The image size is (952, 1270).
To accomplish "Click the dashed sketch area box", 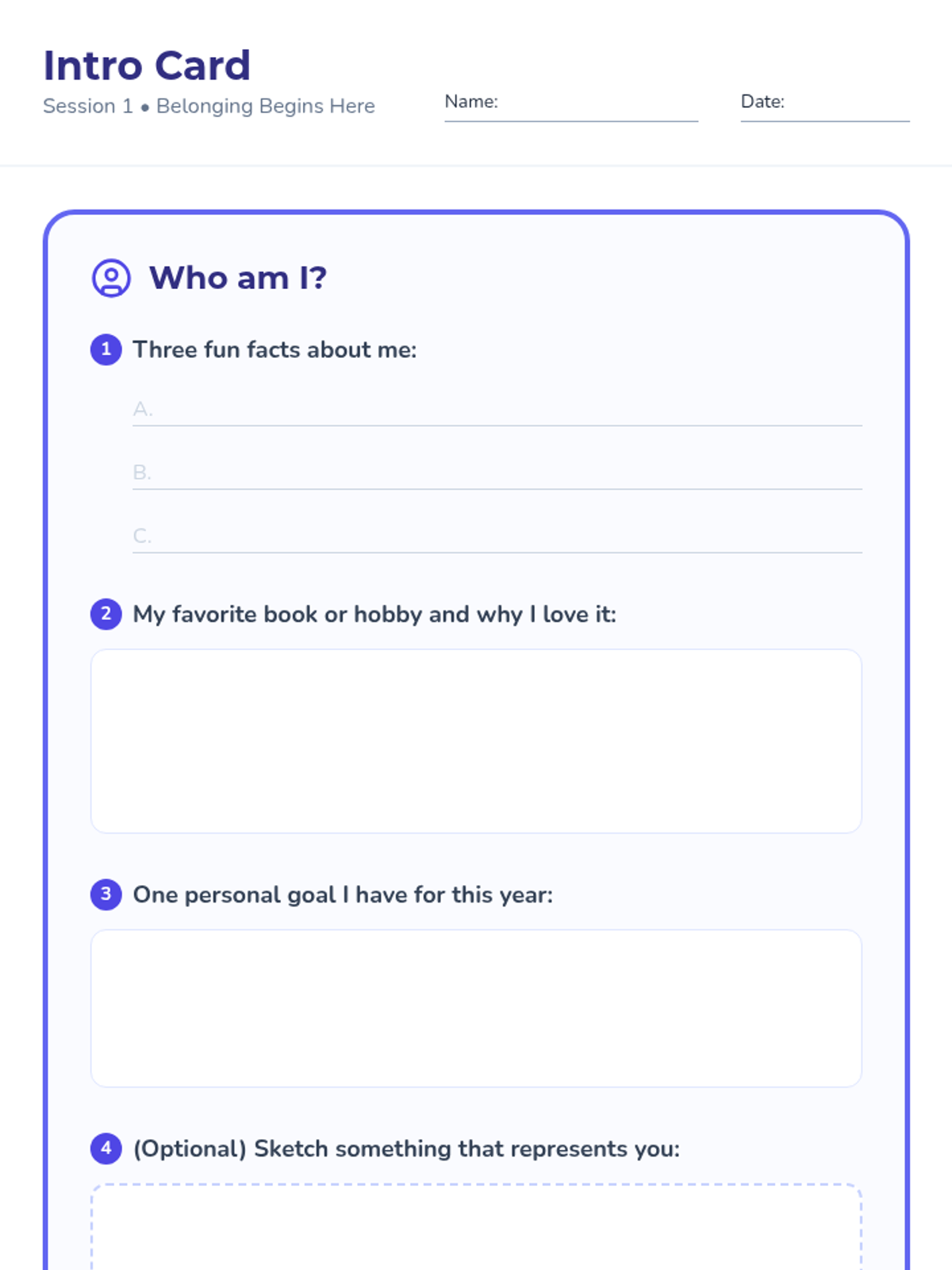I will tap(476, 1227).
